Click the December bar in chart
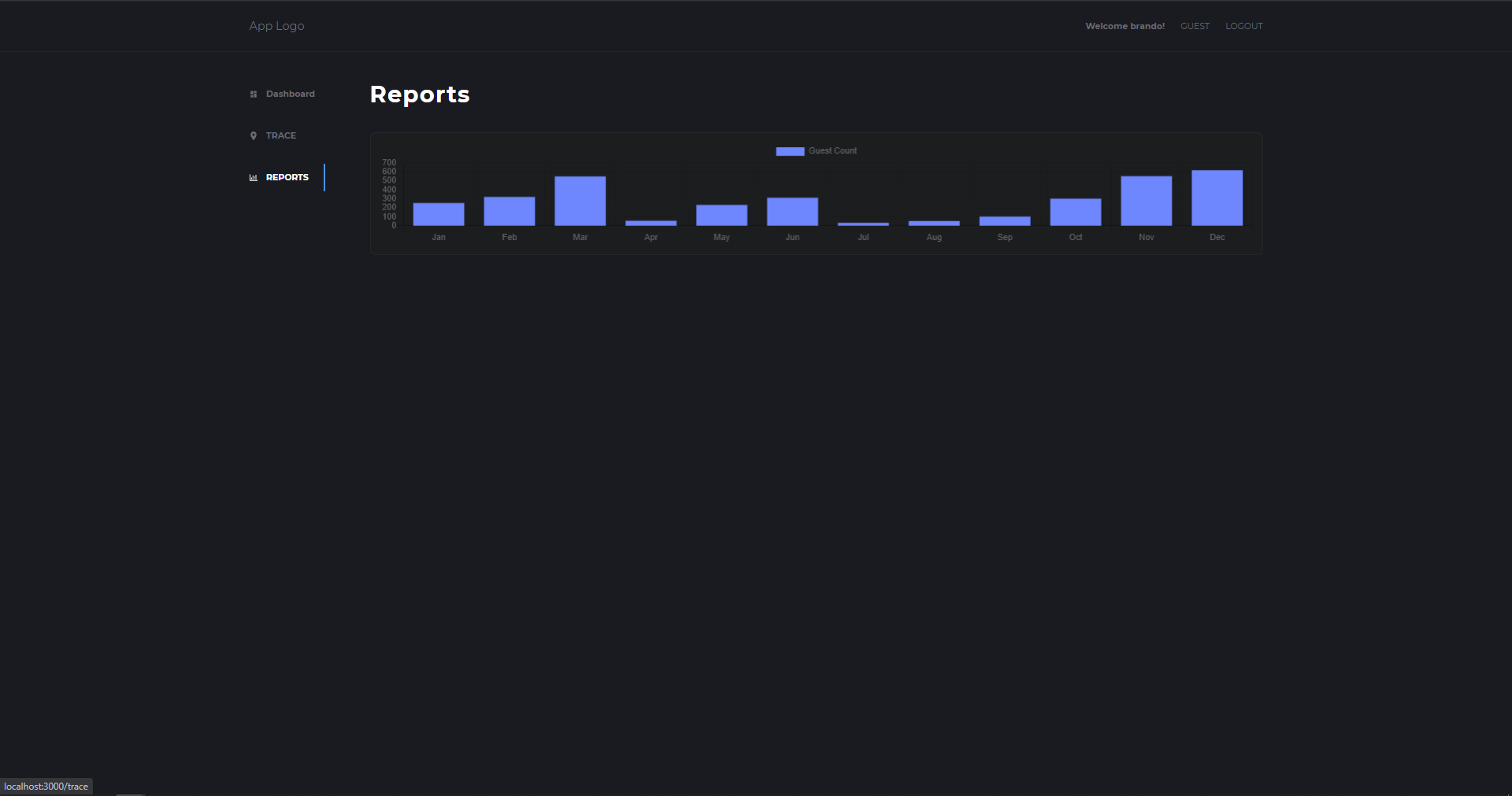 point(1217,198)
